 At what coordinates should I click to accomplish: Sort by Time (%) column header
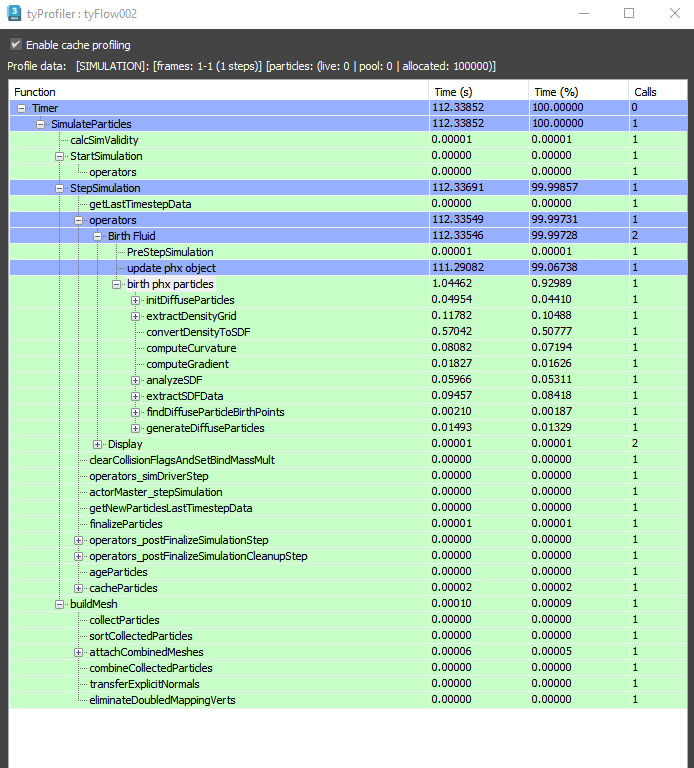[x=578, y=92]
